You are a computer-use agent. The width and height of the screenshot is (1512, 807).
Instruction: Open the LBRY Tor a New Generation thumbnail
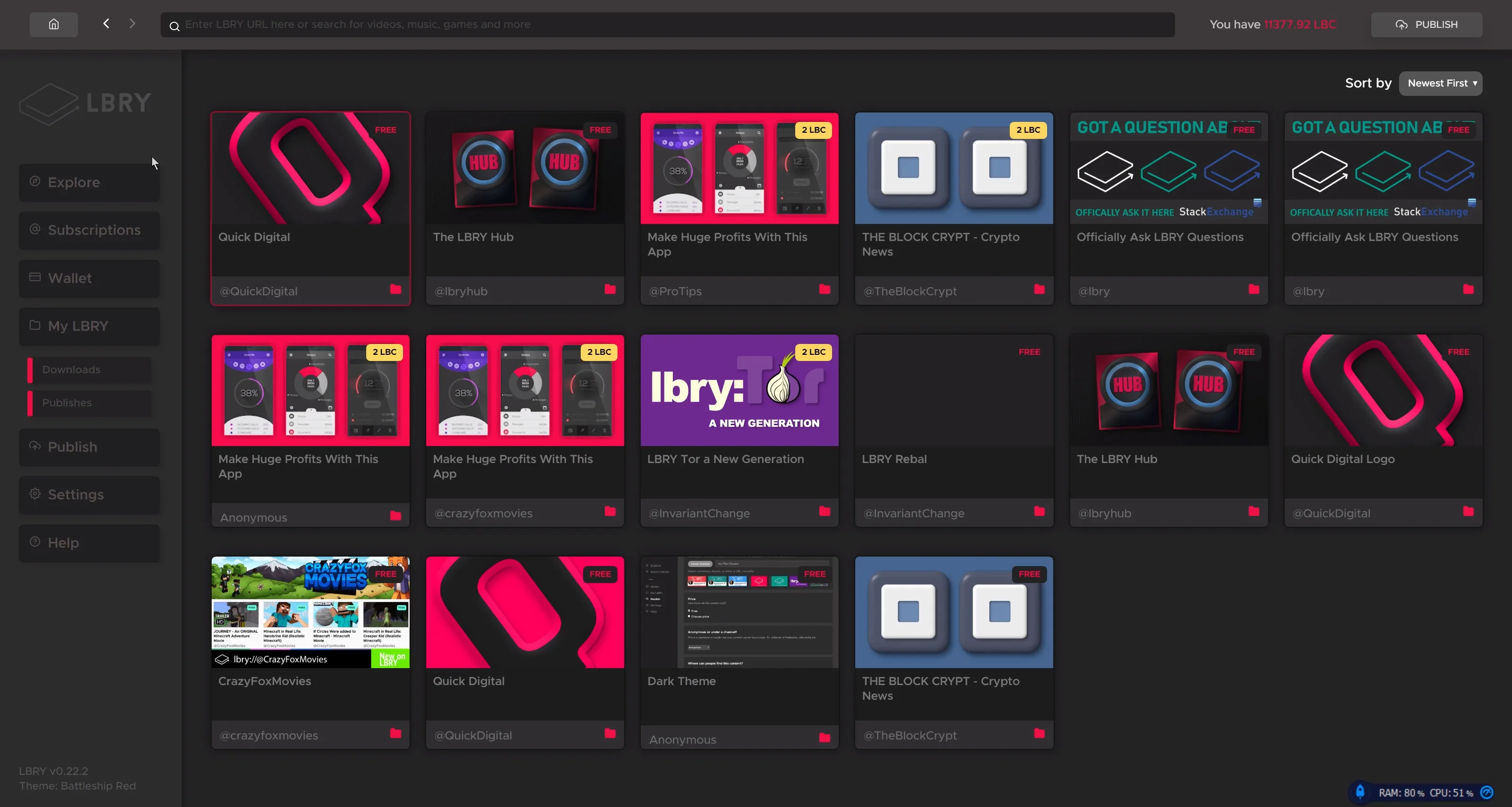click(739, 390)
